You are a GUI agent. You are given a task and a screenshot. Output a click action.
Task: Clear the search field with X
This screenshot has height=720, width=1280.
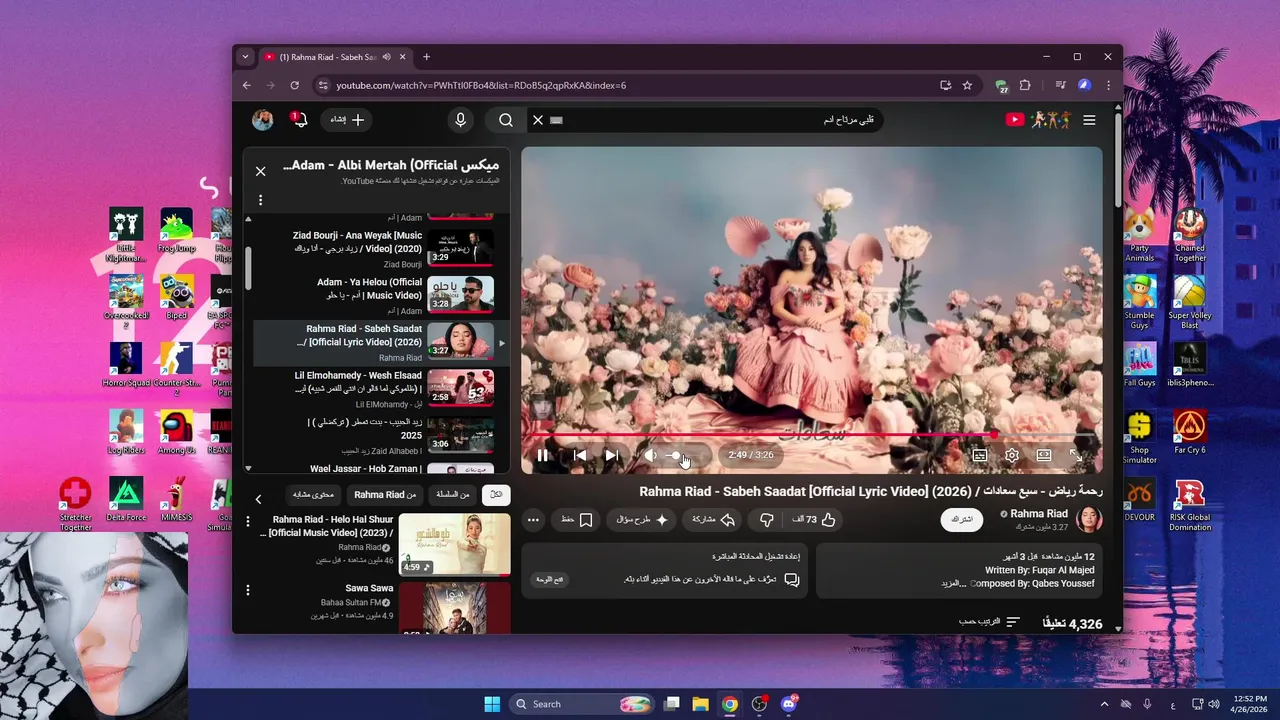click(x=538, y=120)
